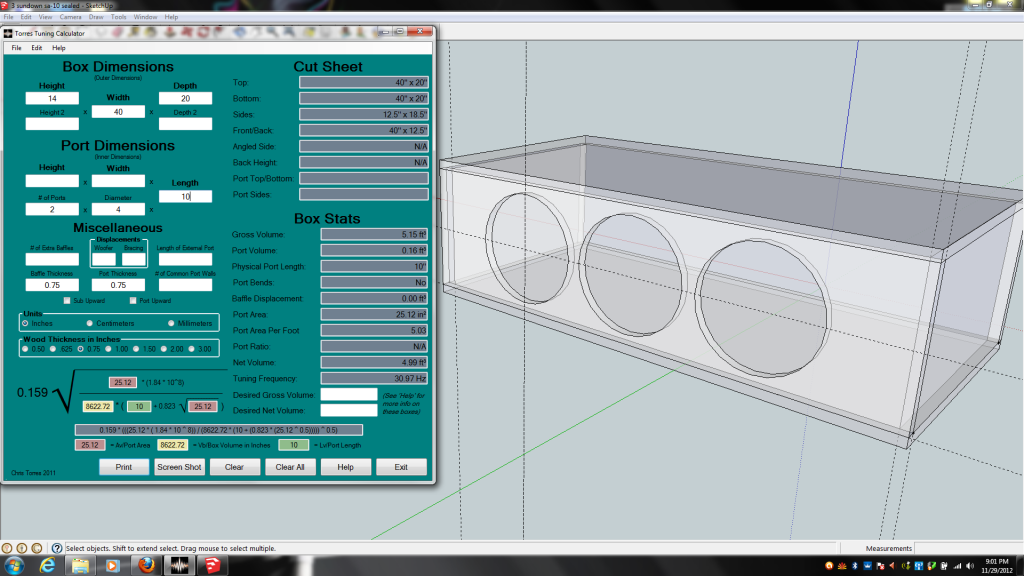
Task: Enable the Sub Upward checkbox
Action: pyautogui.click(x=67, y=301)
